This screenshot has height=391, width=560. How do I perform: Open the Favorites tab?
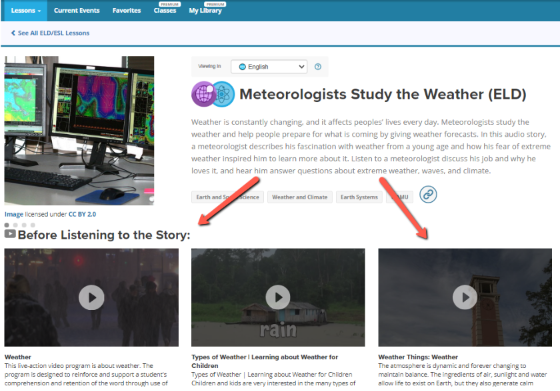coord(126,11)
